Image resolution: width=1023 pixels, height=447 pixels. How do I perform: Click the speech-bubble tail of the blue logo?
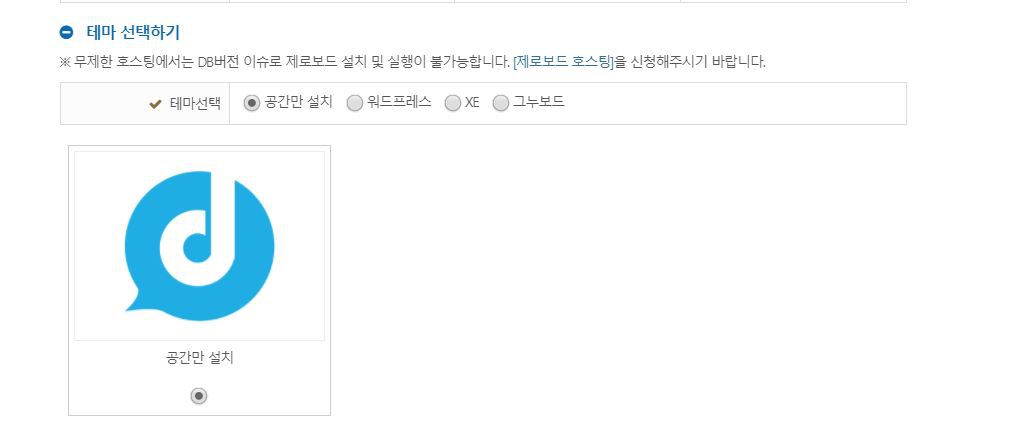tap(138, 301)
